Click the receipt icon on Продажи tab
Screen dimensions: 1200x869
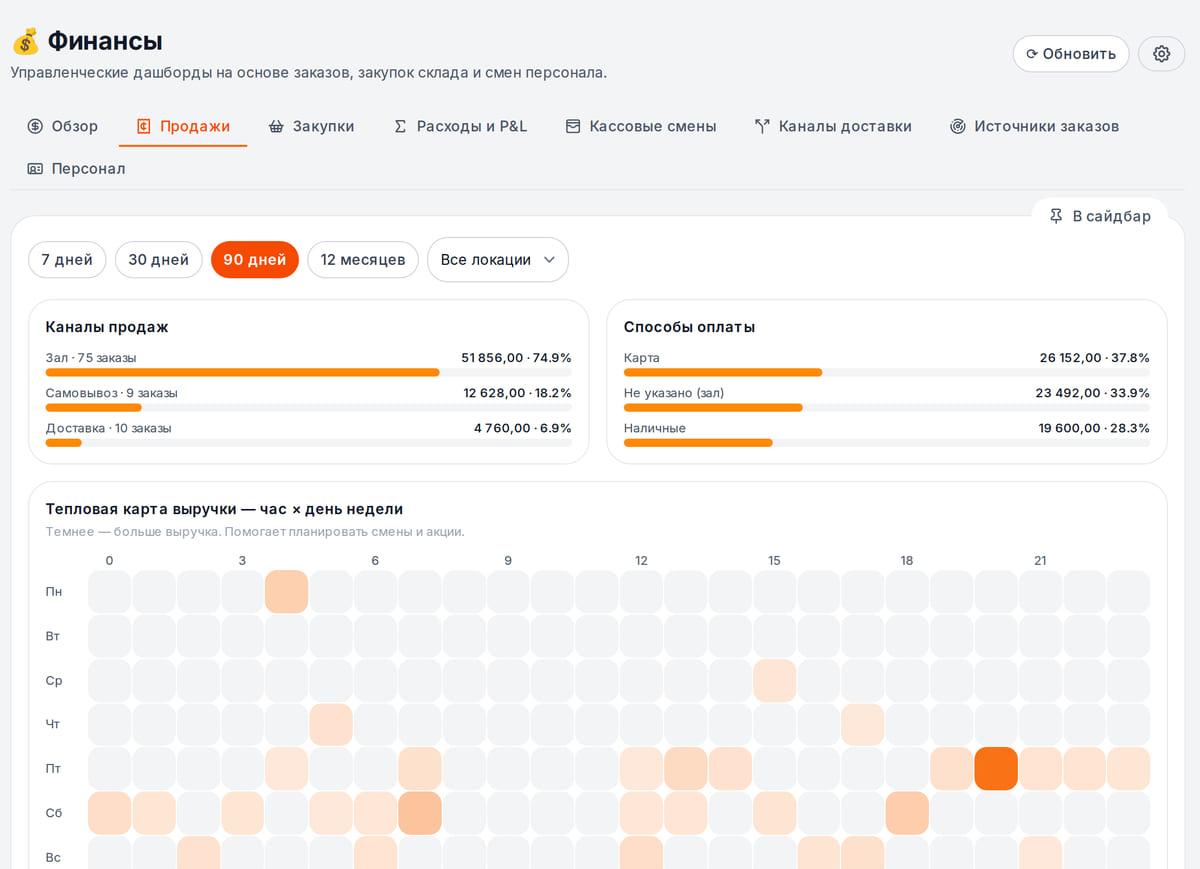tap(143, 126)
